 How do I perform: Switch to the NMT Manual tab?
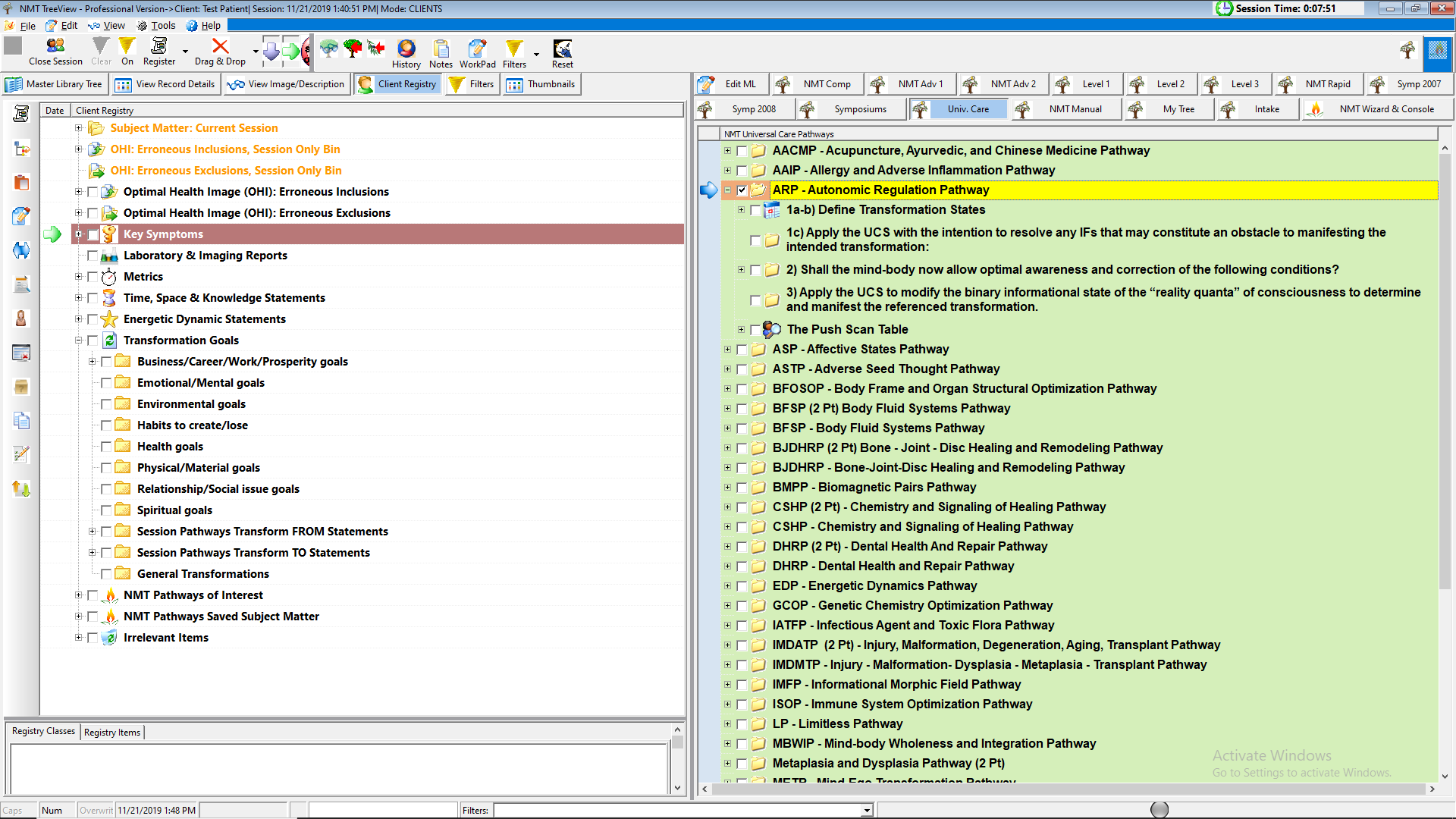tap(1075, 109)
